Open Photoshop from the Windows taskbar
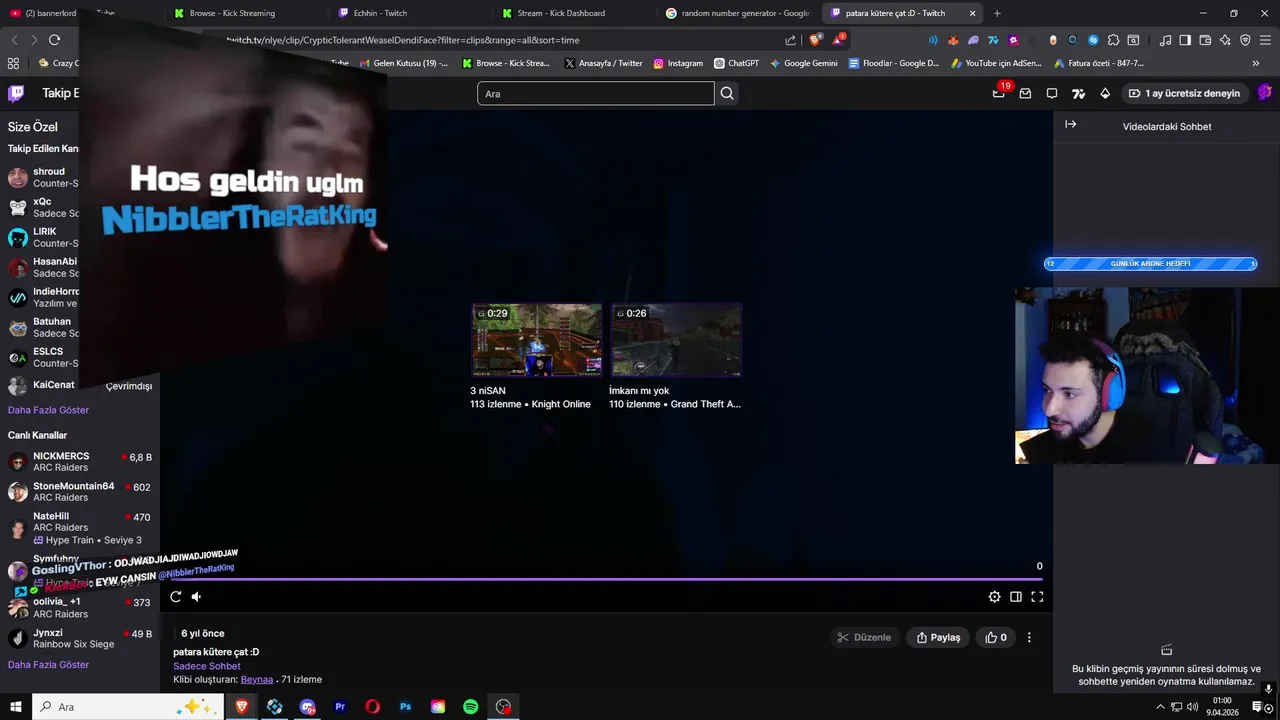Viewport: 1280px width, 720px height. tap(405, 707)
